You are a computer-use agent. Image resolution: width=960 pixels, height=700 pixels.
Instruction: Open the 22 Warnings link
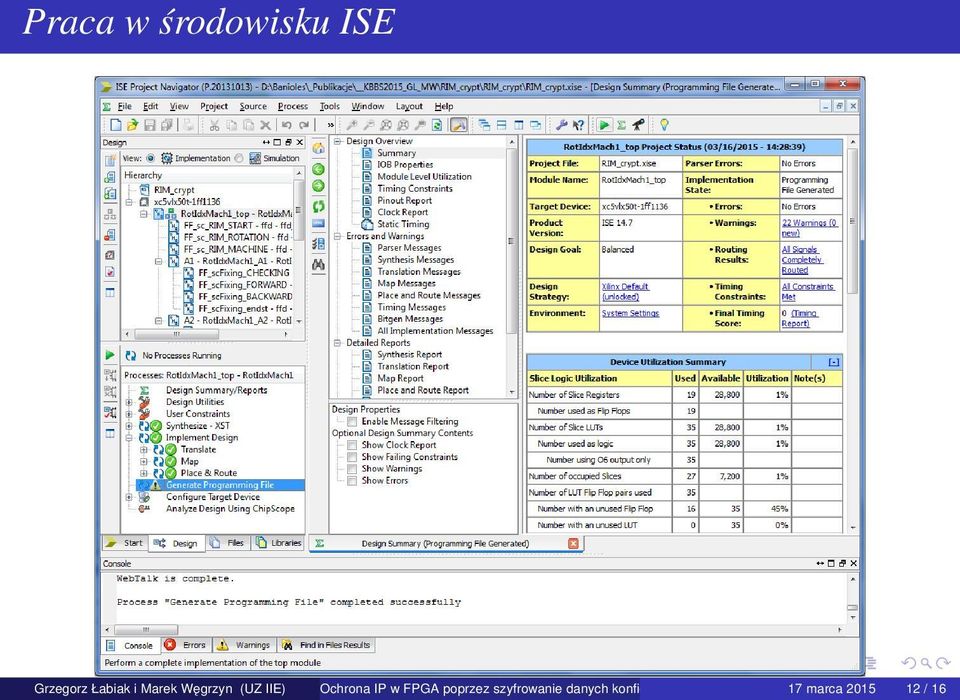click(x=809, y=228)
